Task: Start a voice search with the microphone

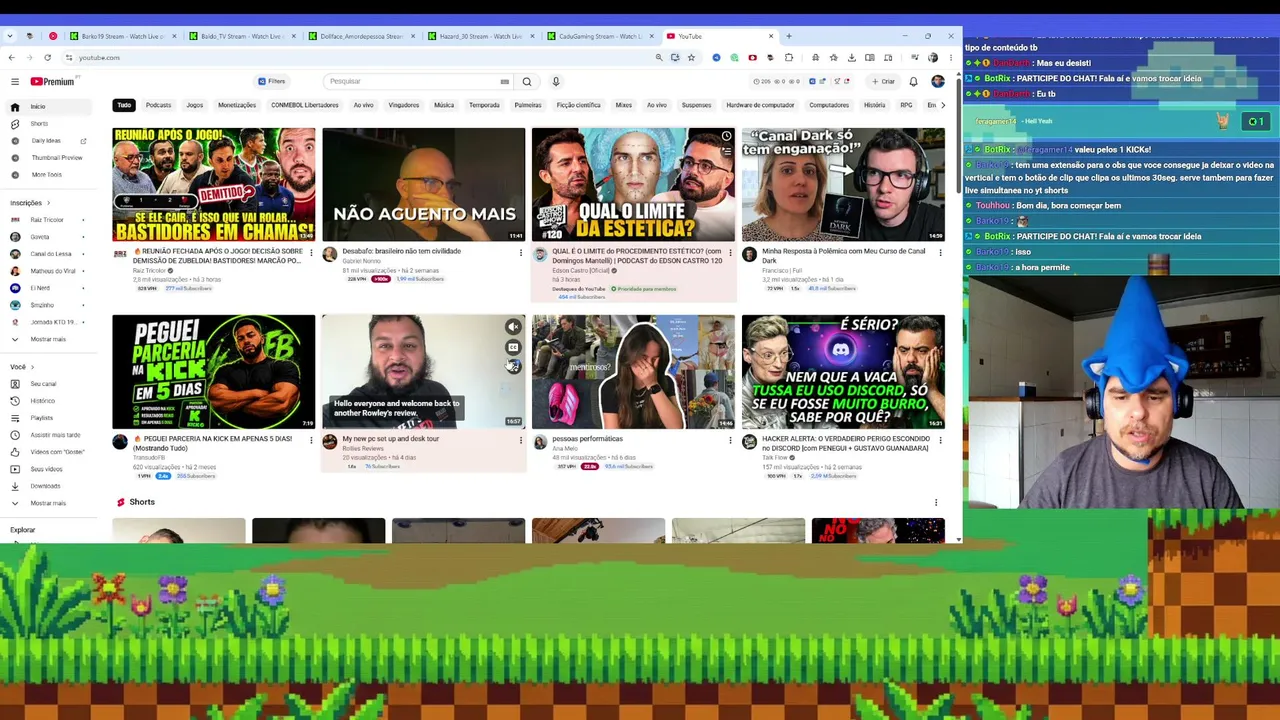Action: [556, 81]
